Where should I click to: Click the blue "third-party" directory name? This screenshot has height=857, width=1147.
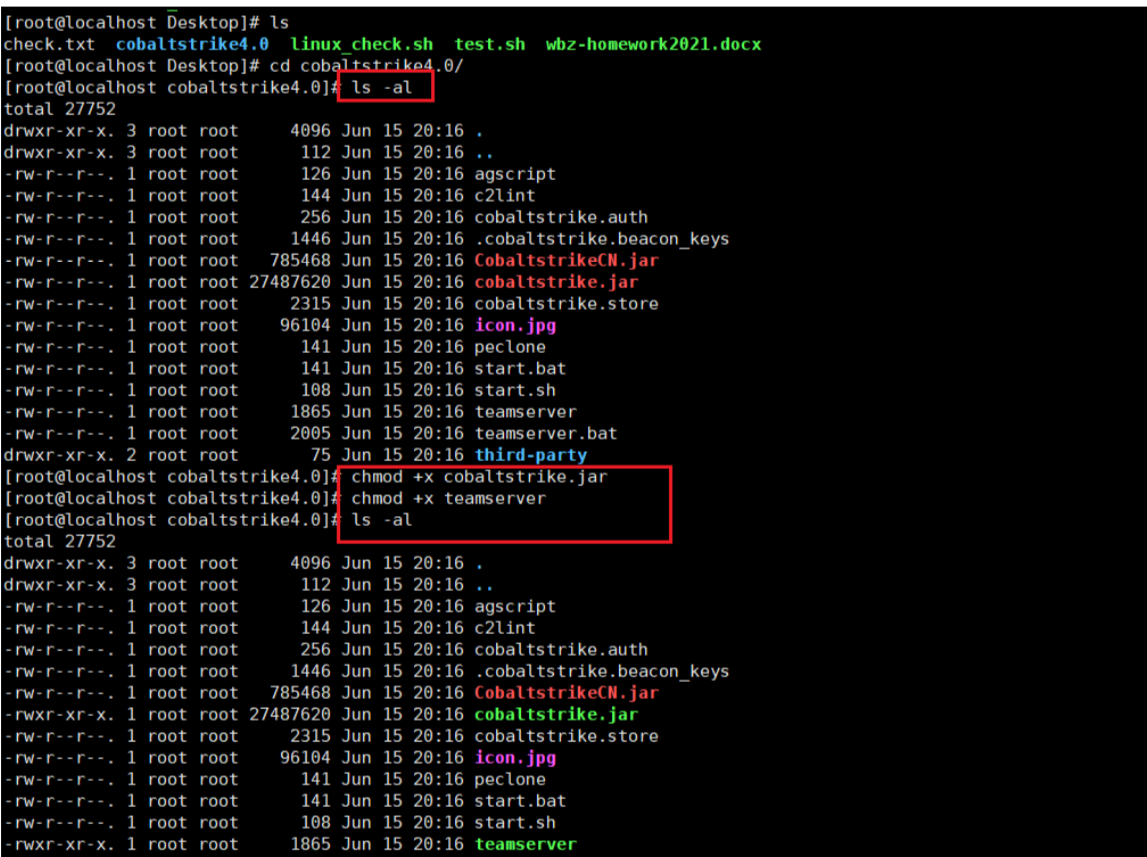click(530, 456)
